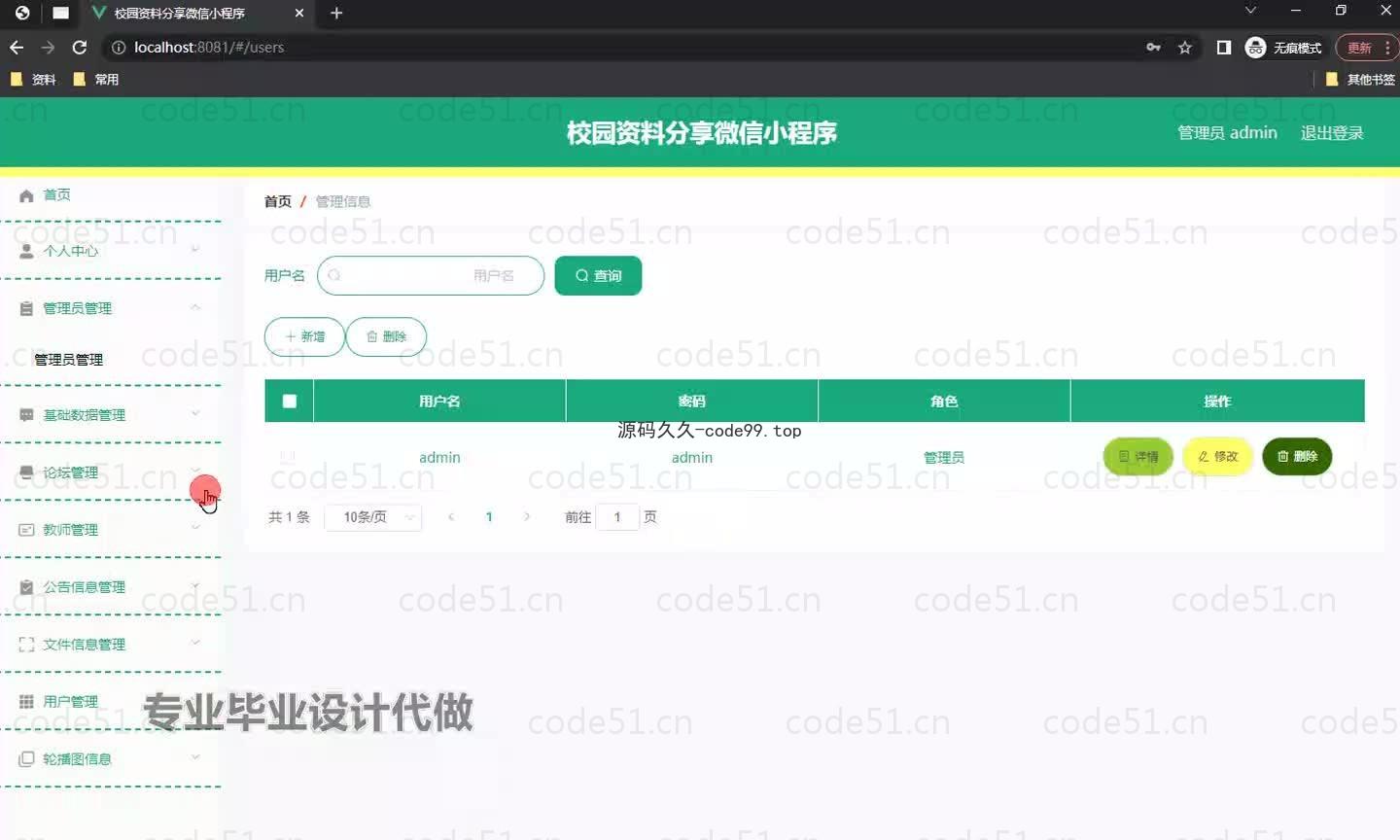View site information icon in address bar
This screenshot has width=1400, height=840.
click(119, 47)
